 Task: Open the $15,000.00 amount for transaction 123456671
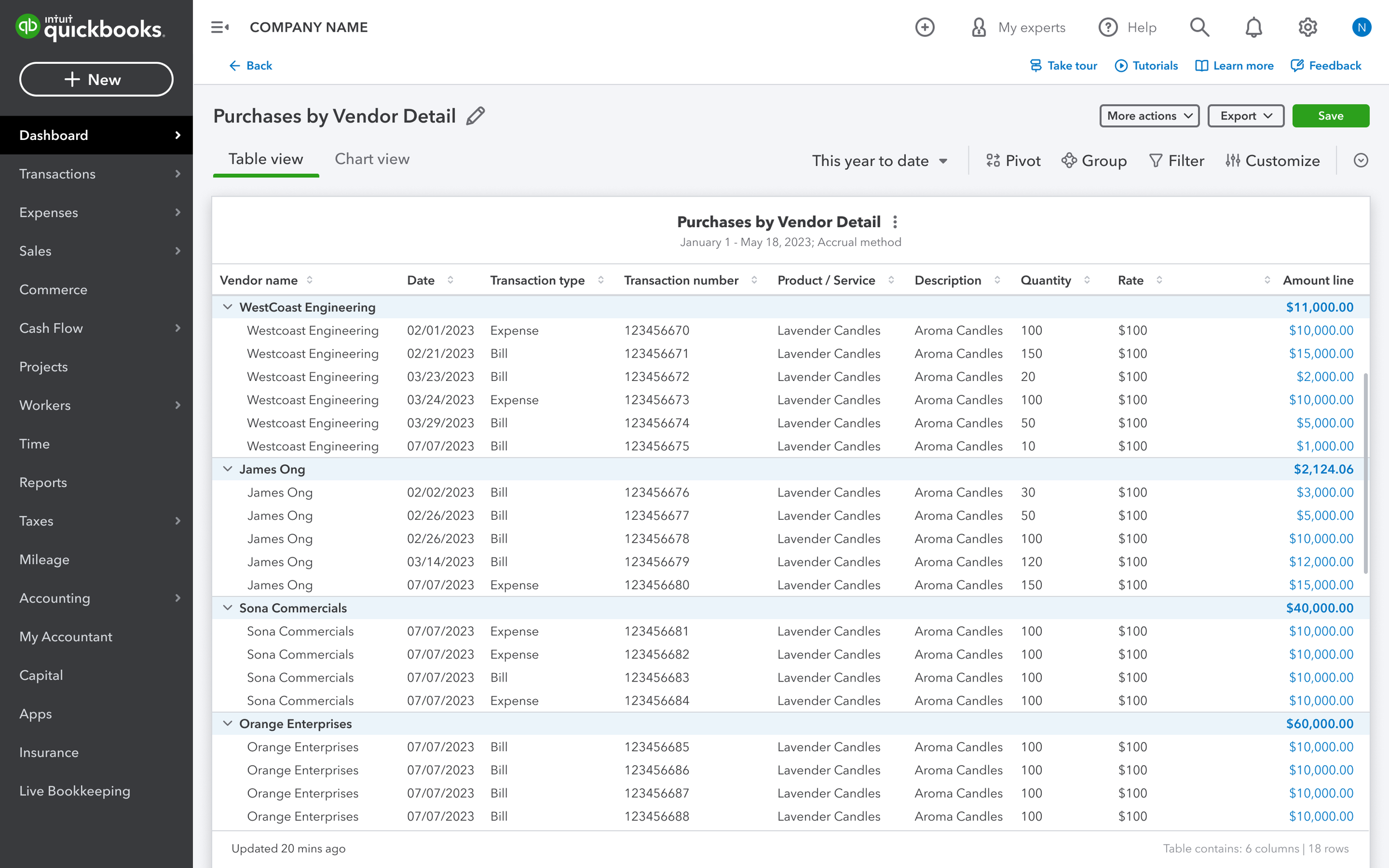coord(1321,354)
